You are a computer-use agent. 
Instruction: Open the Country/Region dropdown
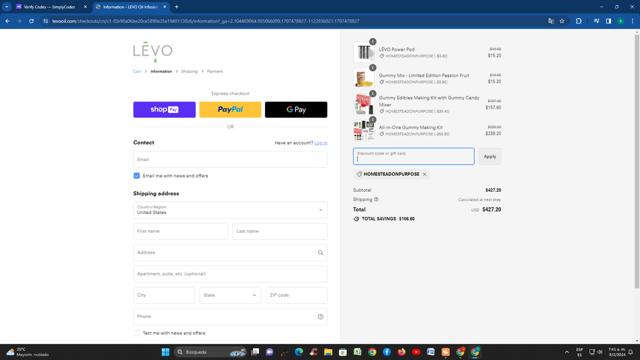tap(230, 210)
